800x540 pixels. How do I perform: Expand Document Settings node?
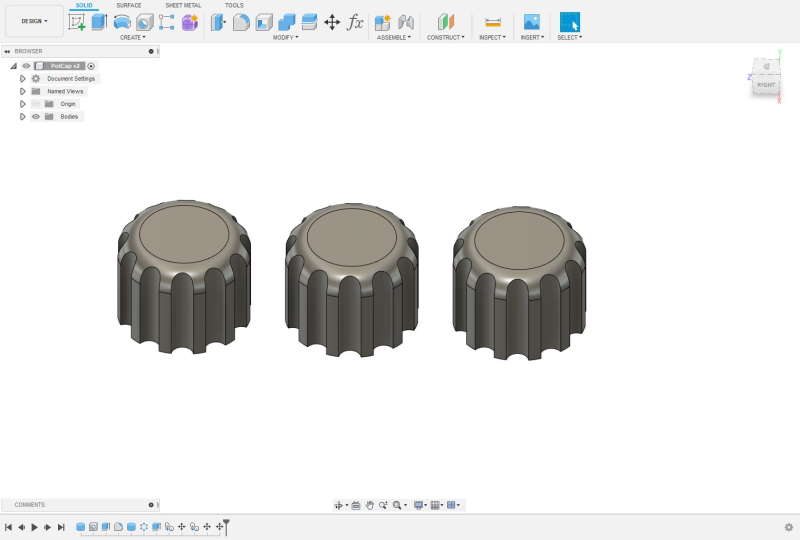22,79
